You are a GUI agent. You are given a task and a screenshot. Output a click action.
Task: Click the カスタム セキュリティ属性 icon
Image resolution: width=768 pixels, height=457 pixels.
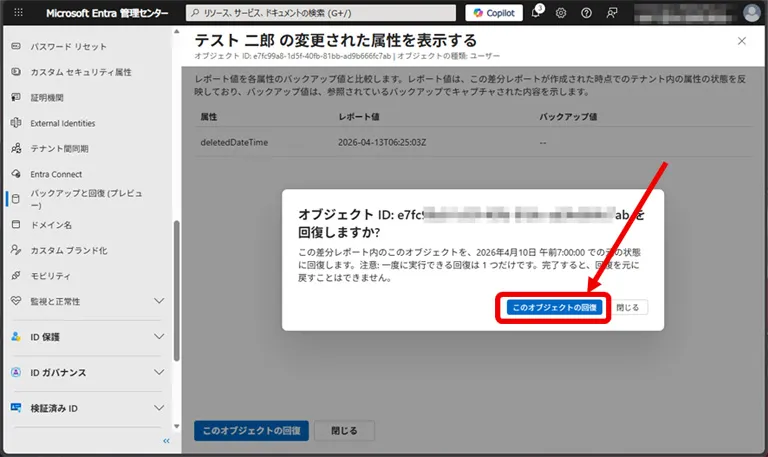[16, 72]
